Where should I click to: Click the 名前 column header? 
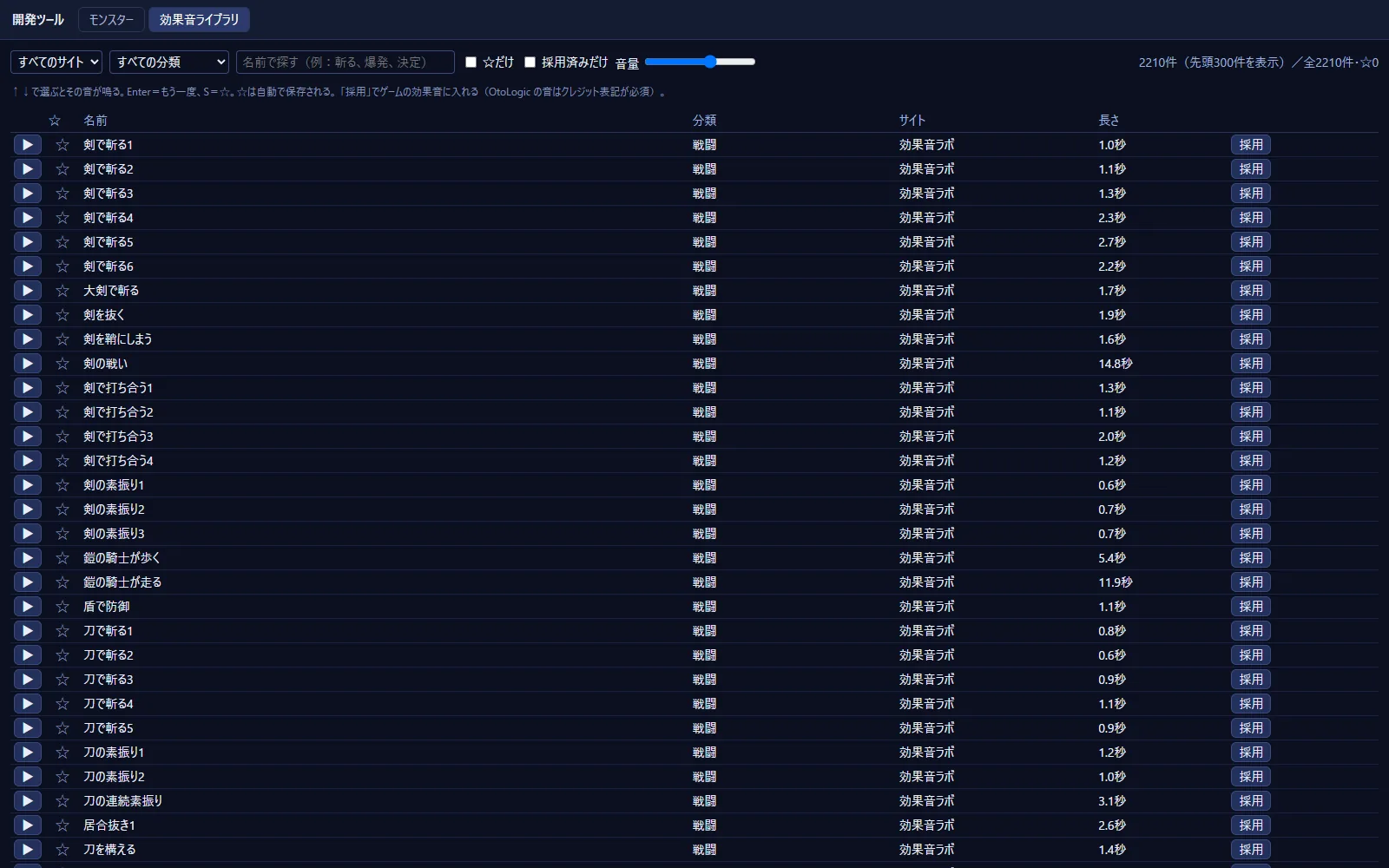tap(95, 121)
